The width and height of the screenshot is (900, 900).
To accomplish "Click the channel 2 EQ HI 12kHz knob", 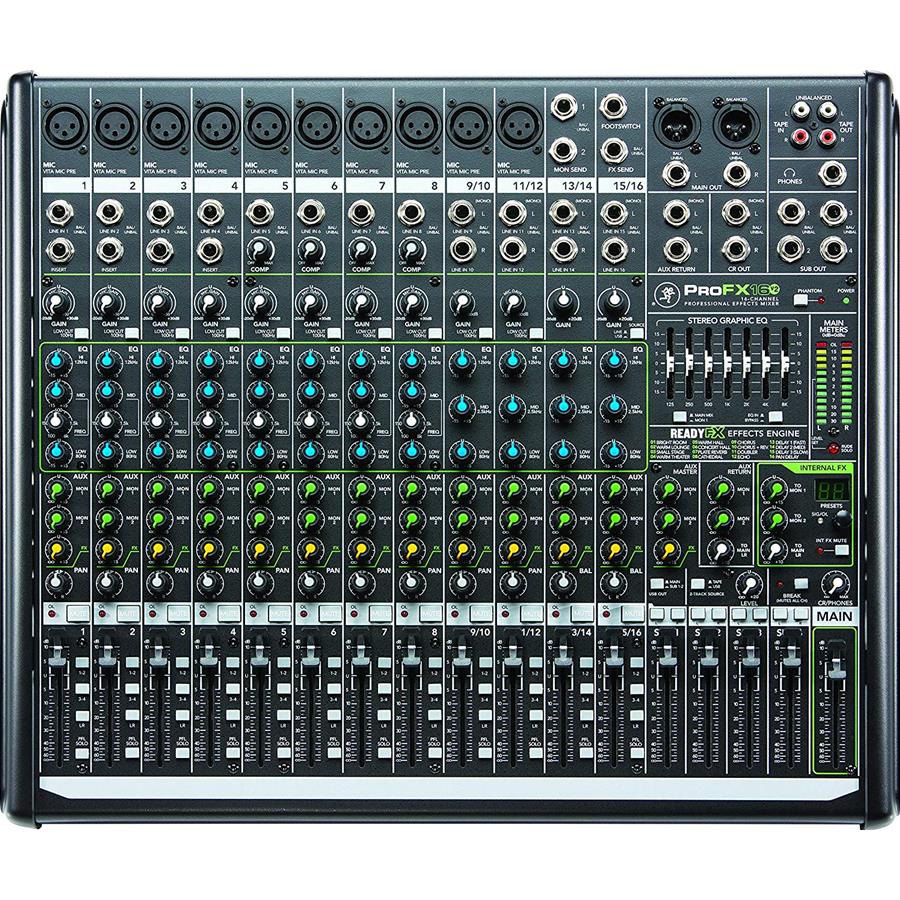I will coord(108,362).
